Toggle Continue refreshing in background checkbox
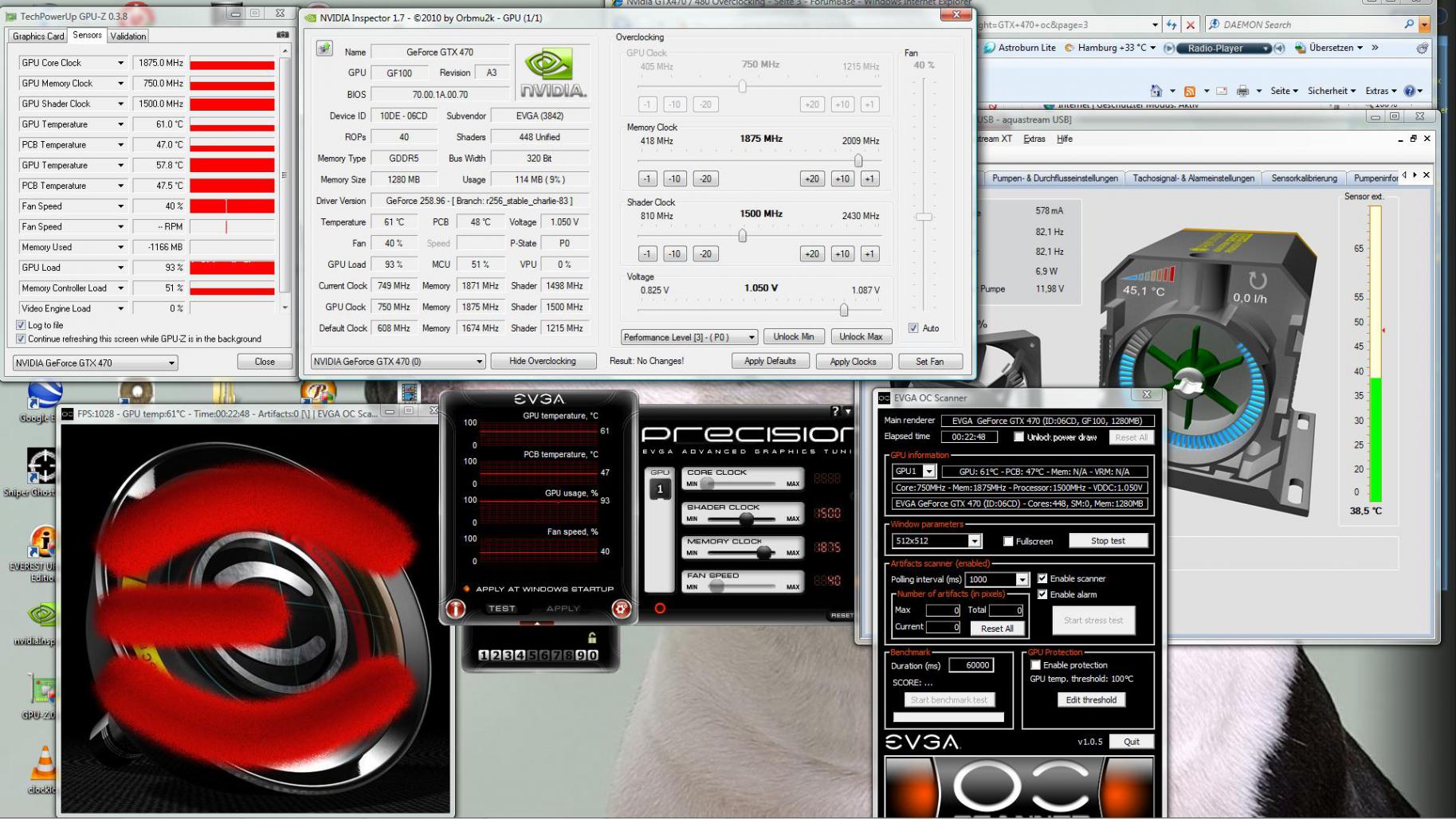The image size is (1456, 819). [21, 339]
